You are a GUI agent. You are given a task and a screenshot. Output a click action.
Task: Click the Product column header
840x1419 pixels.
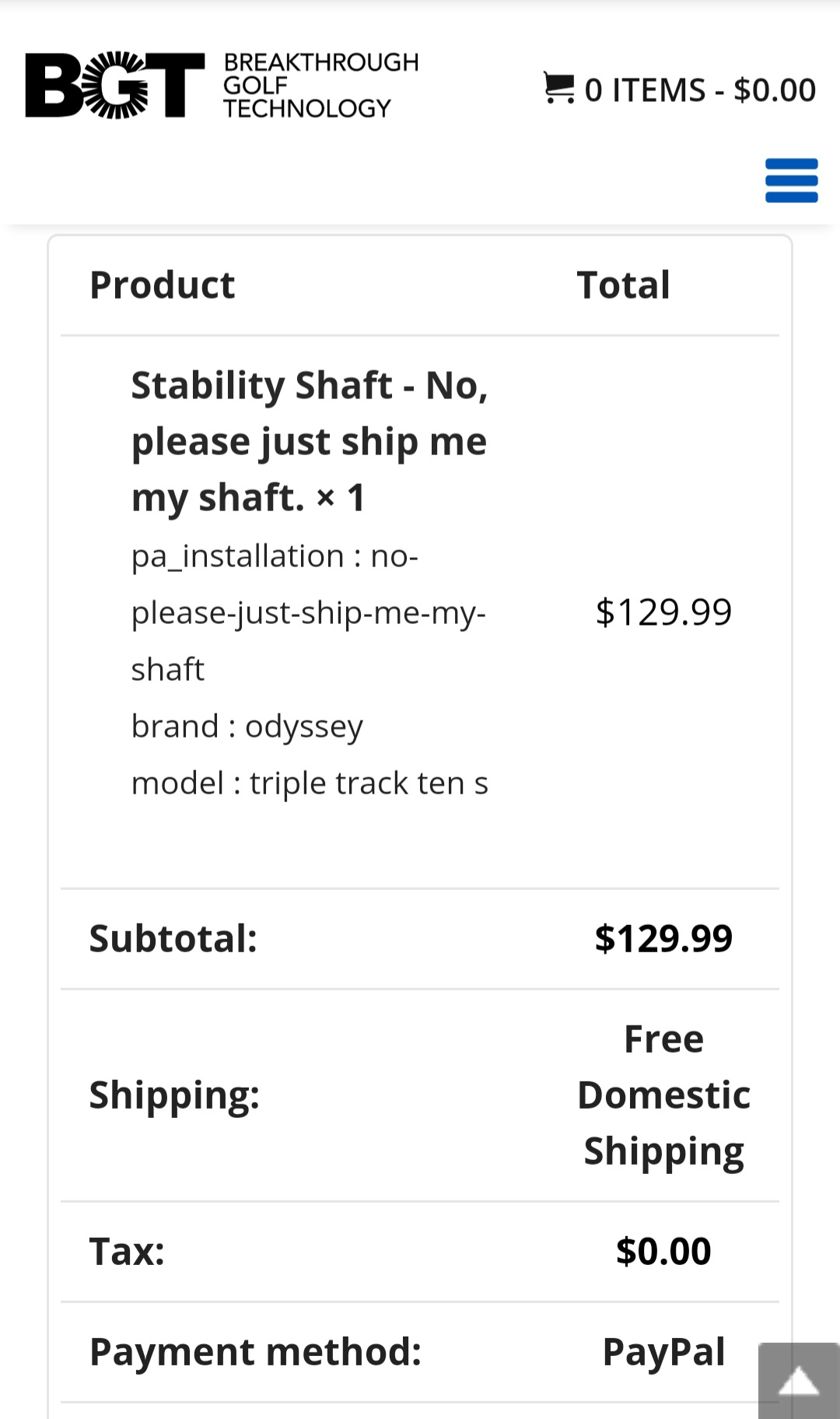162,285
